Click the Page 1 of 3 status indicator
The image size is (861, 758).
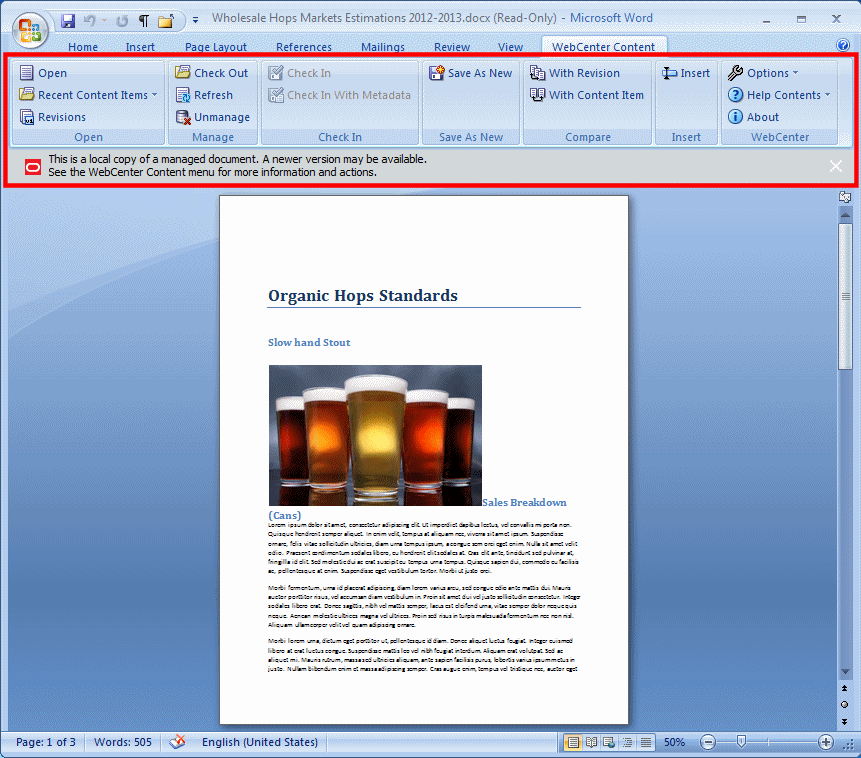[46, 742]
